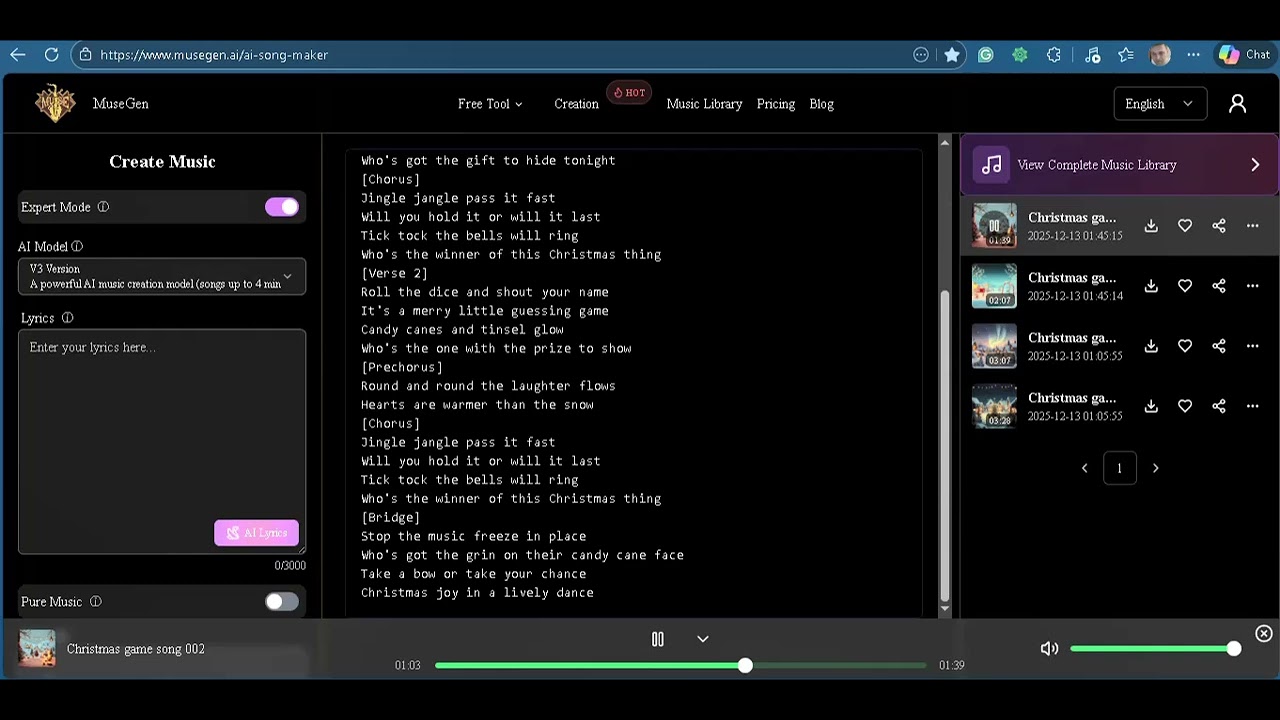Viewport: 1280px width, 720px height.
Task: Open the Copilot Chat button
Action: [x=1244, y=55]
